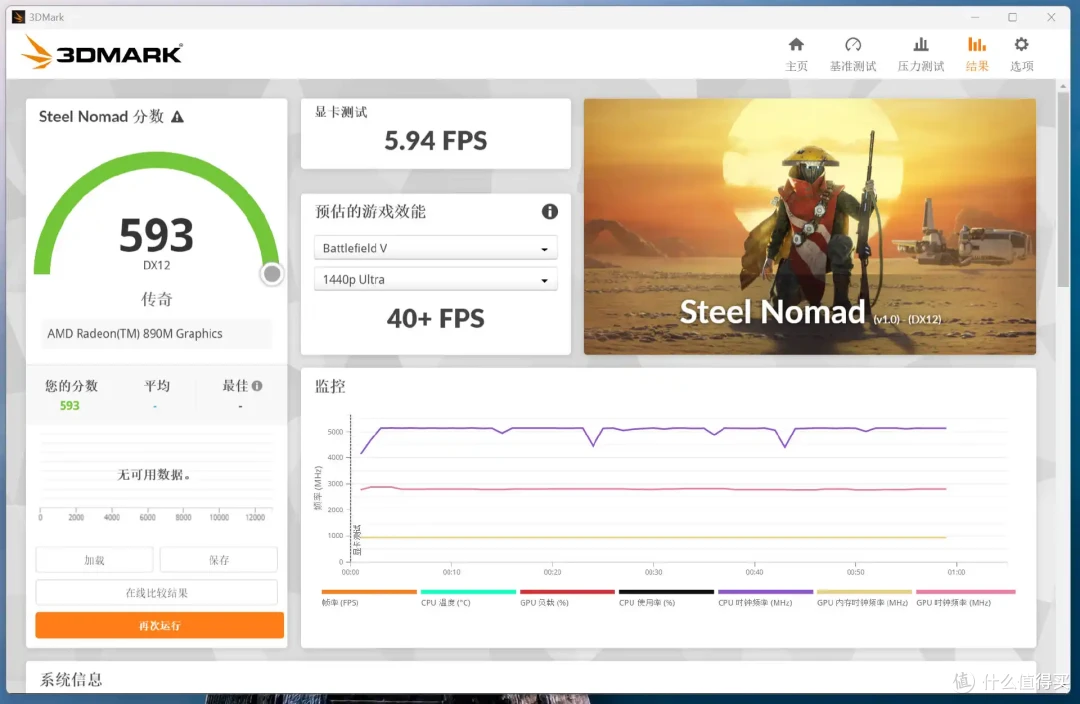The height and width of the screenshot is (704, 1080).
Task: Click the 监控 monitoring heading
Action: pos(330,386)
